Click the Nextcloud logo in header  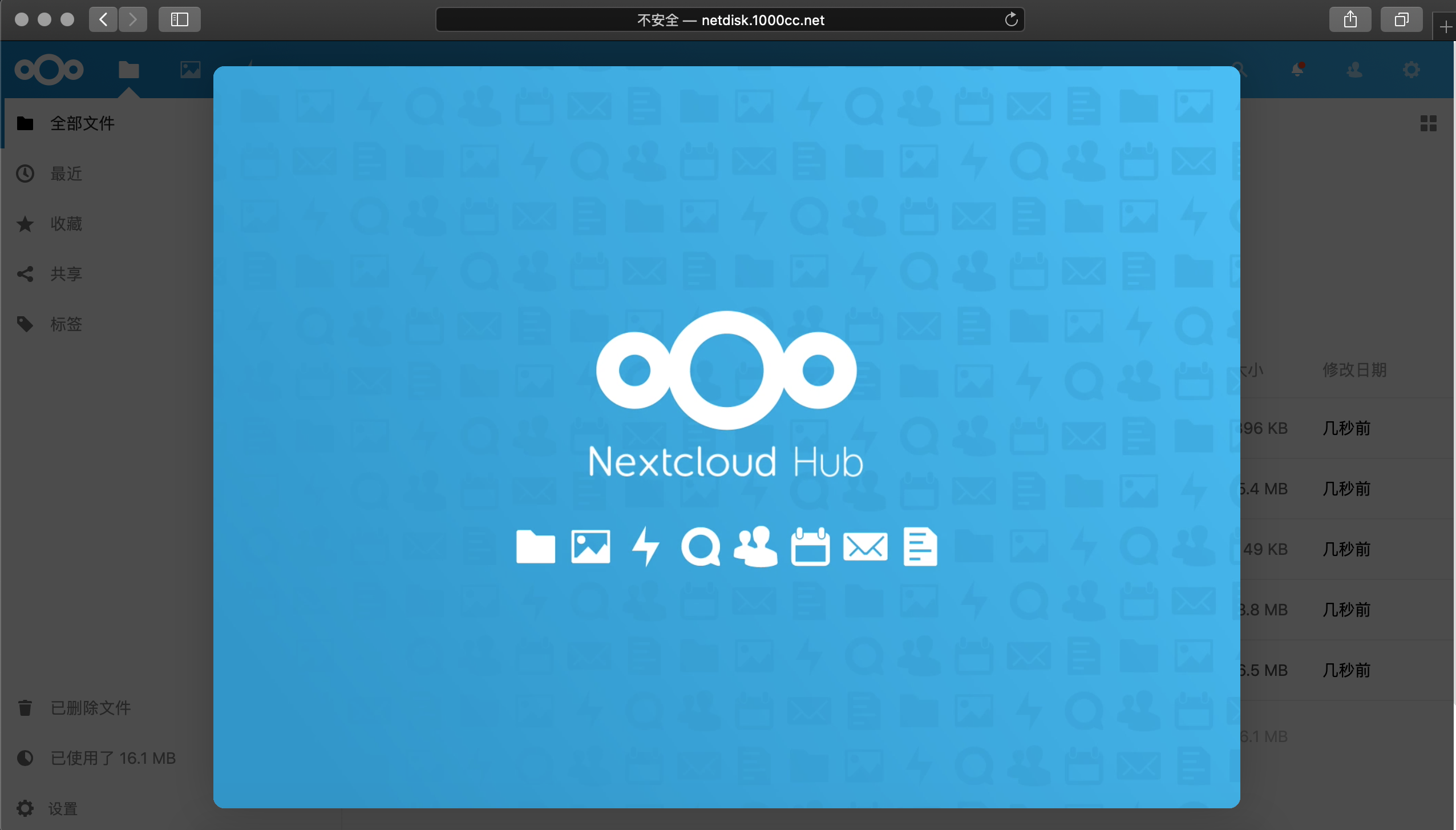coord(49,70)
